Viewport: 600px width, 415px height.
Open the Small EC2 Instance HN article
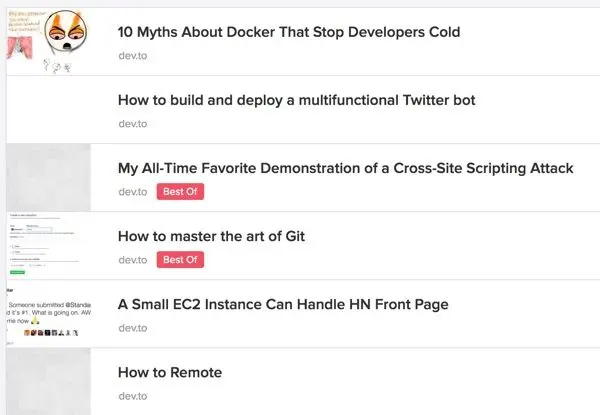(283, 304)
